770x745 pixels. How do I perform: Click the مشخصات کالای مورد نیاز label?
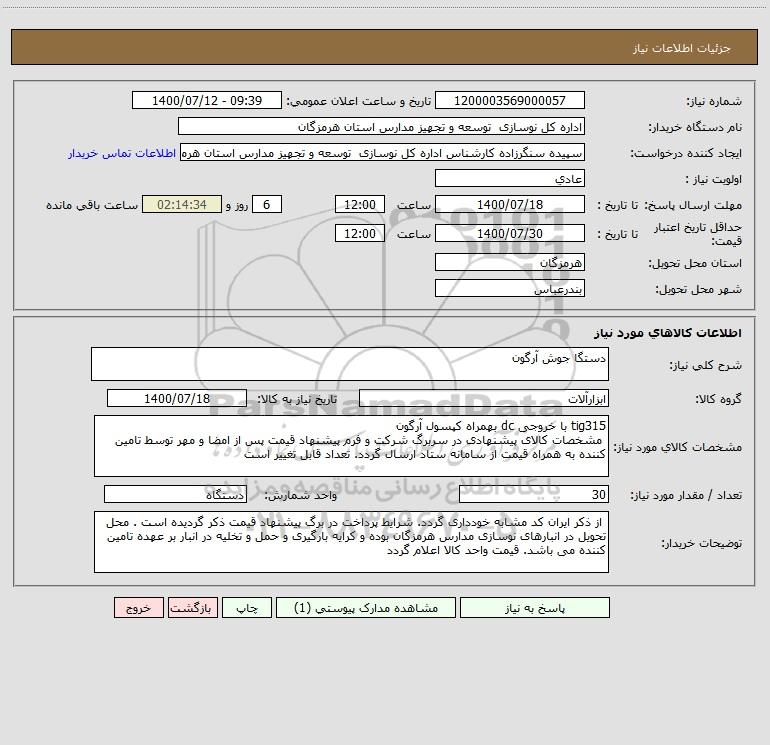point(678,447)
